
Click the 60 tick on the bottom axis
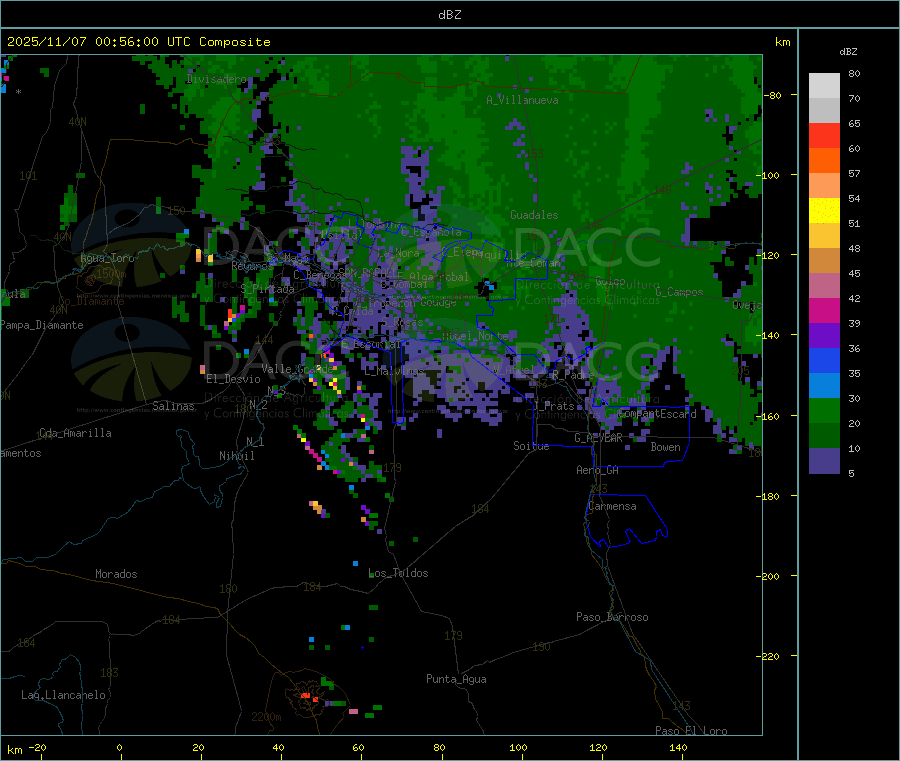359,748
